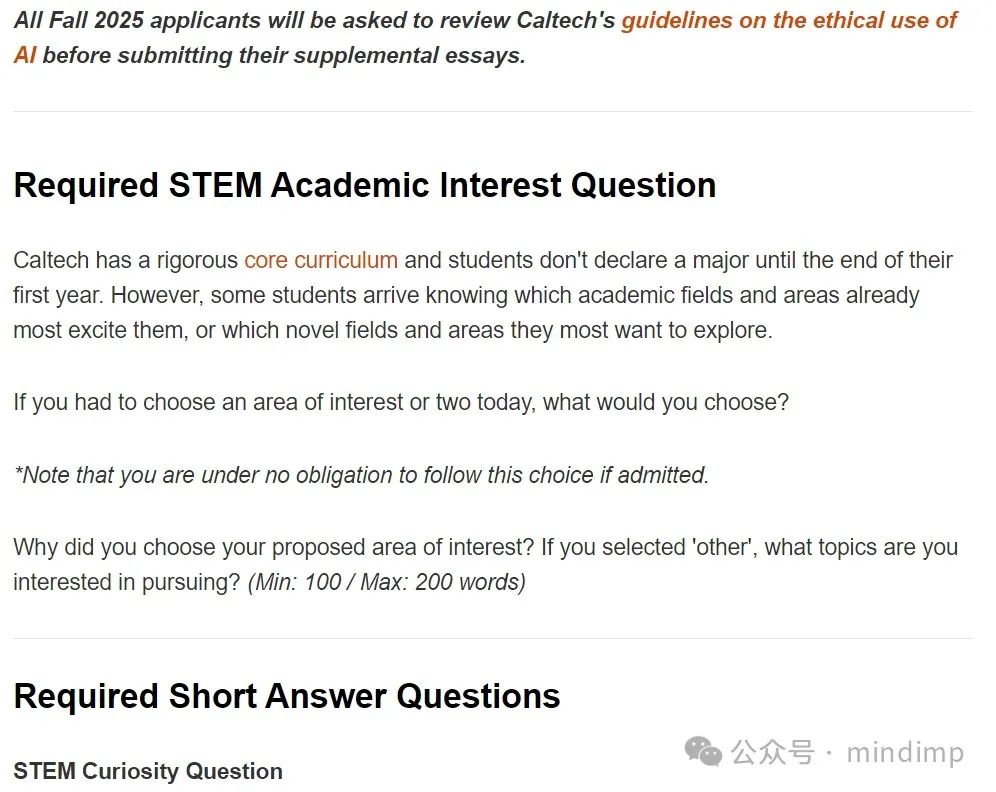Click the WeChat logo icon in the watermark
The width and height of the screenshot is (996, 792).
[703, 752]
